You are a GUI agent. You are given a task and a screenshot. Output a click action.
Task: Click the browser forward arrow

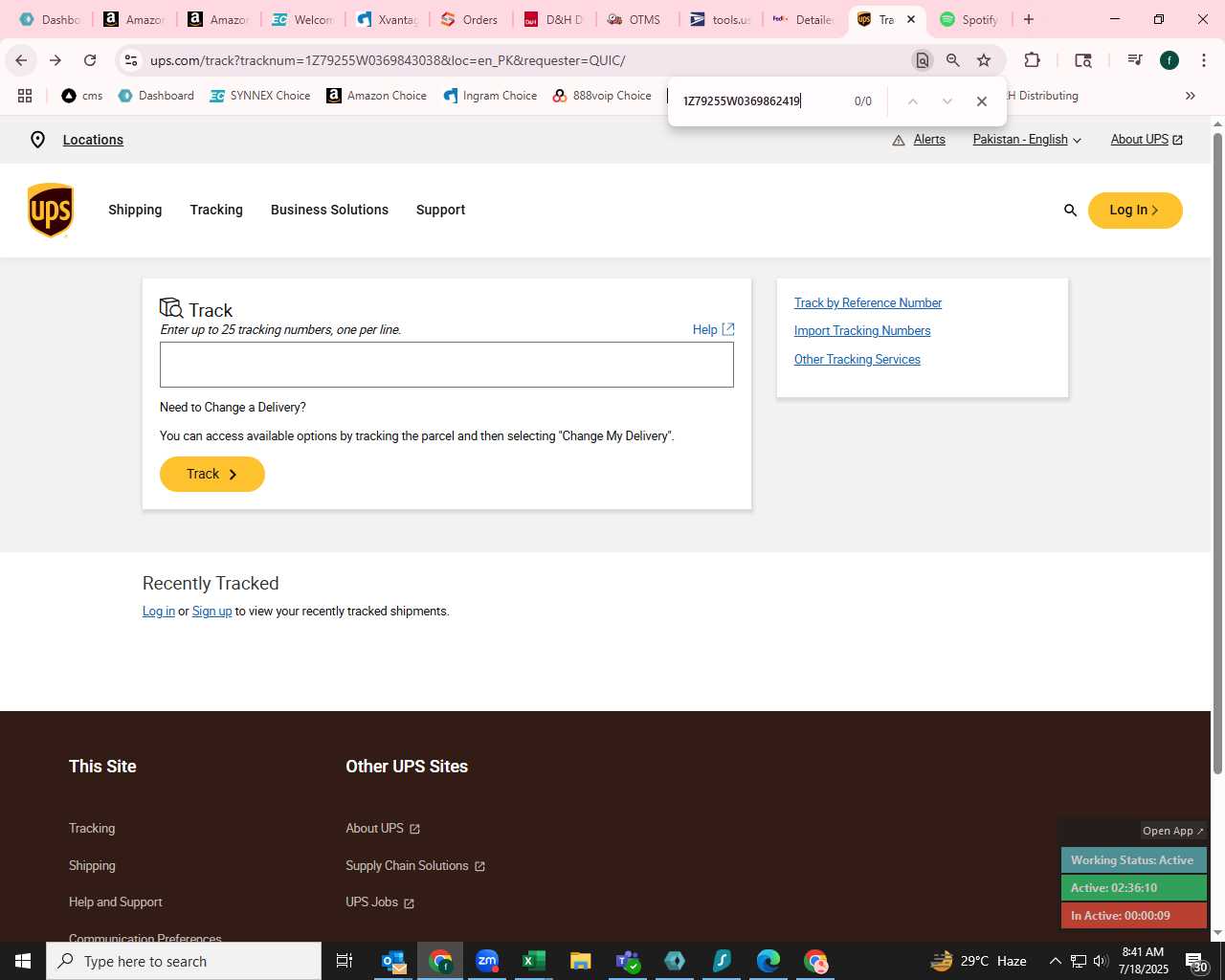[x=56, y=60]
